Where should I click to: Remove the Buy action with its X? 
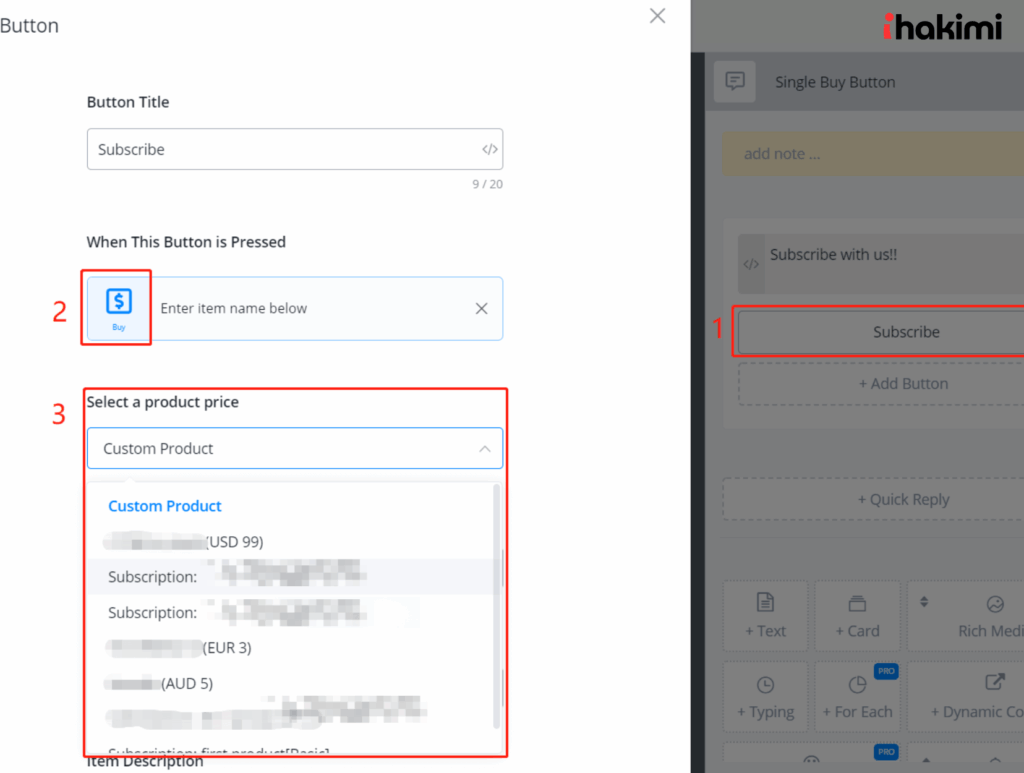[x=481, y=309]
